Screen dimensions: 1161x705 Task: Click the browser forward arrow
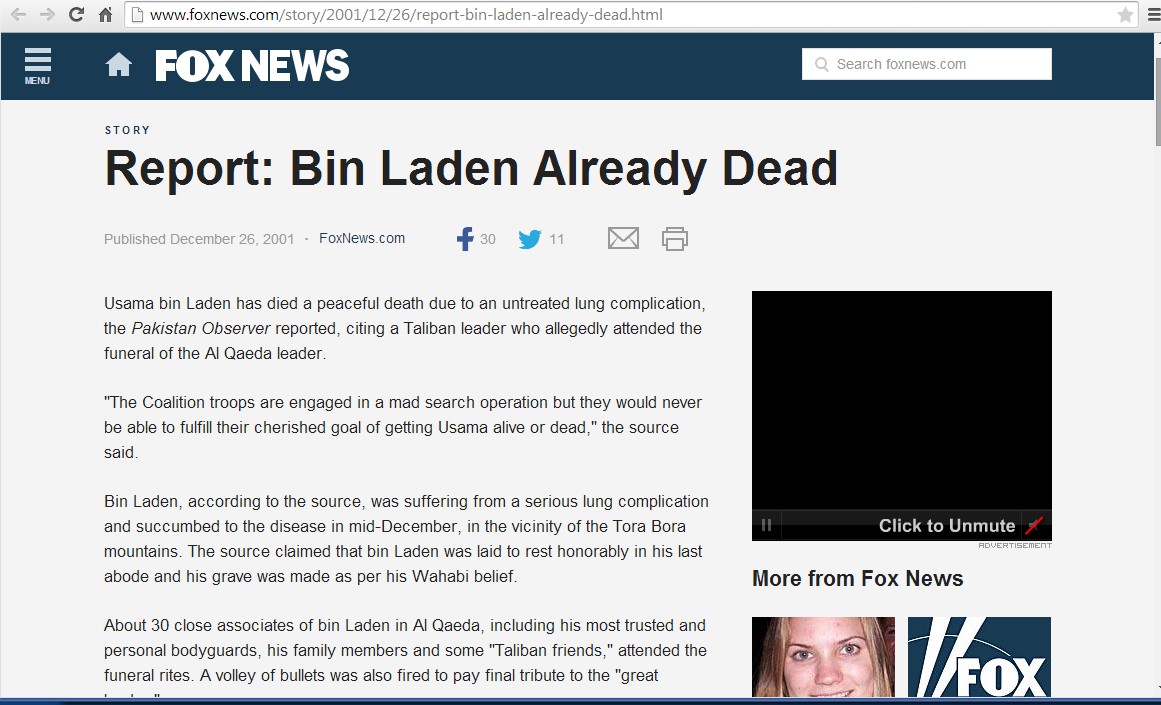(47, 15)
